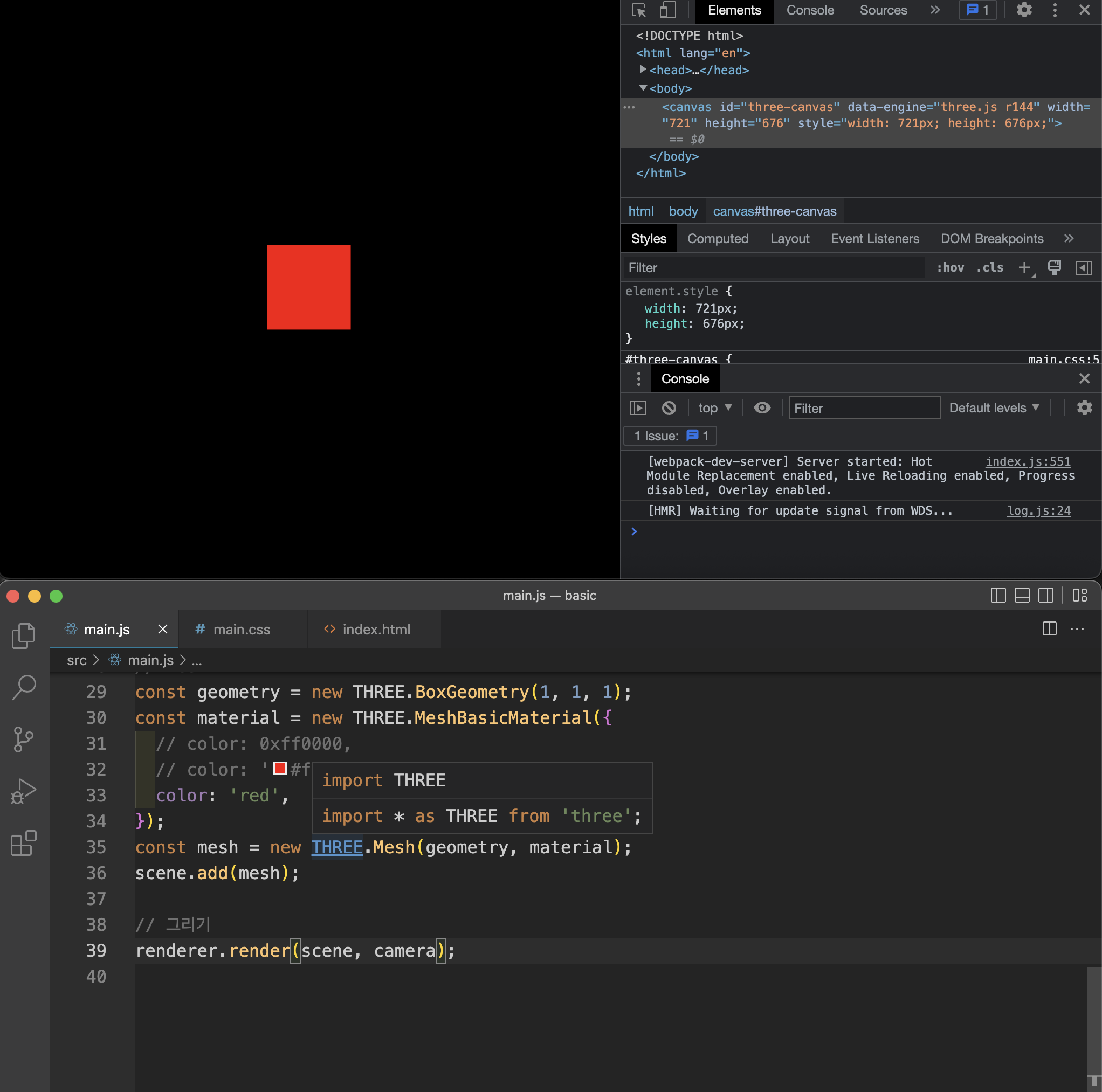
Task: Open the issues counter badge in toolbar
Action: coord(977,10)
